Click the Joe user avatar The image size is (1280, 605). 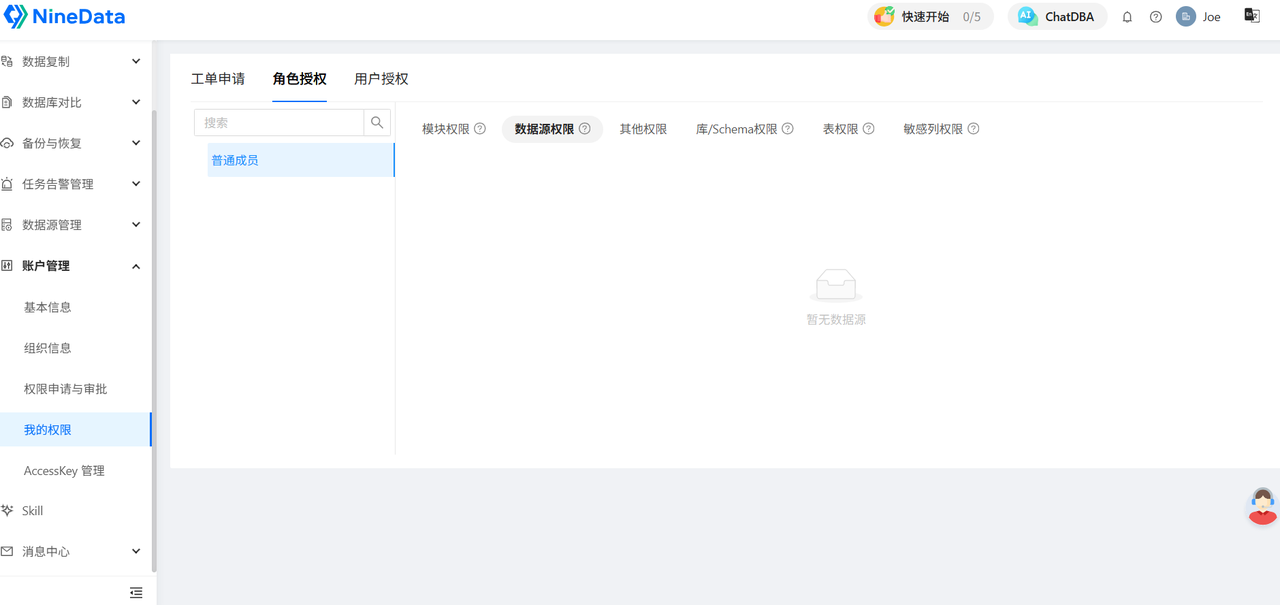point(1186,17)
